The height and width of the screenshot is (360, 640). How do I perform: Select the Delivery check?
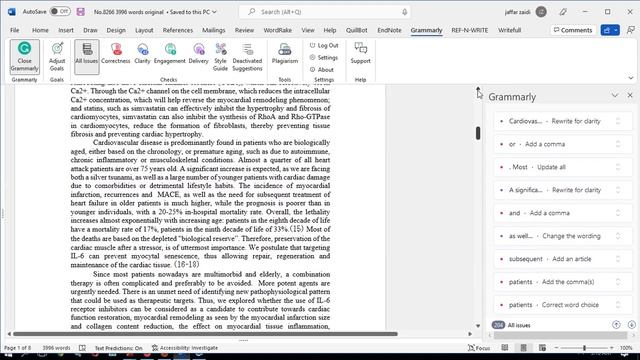(198, 54)
